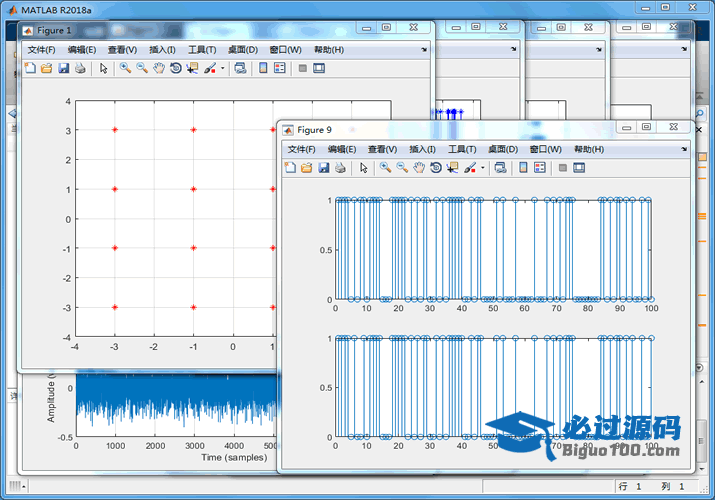The height and width of the screenshot is (500, 715).
Task: Open 窗口(W) menu in Figure 1
Action: coord(286,50)
